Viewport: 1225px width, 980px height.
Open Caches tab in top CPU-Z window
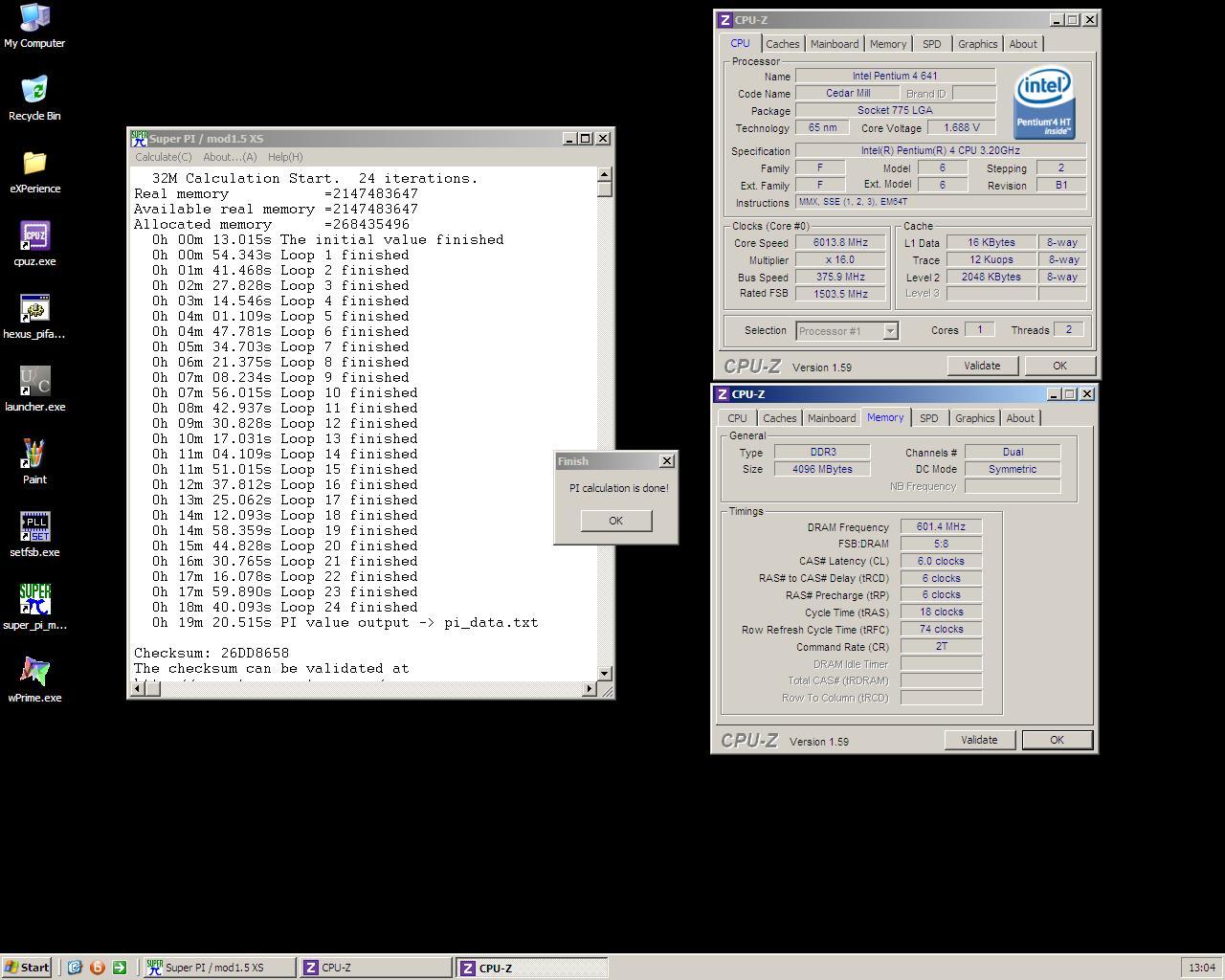pyautogui.click(x=782, y=44)
